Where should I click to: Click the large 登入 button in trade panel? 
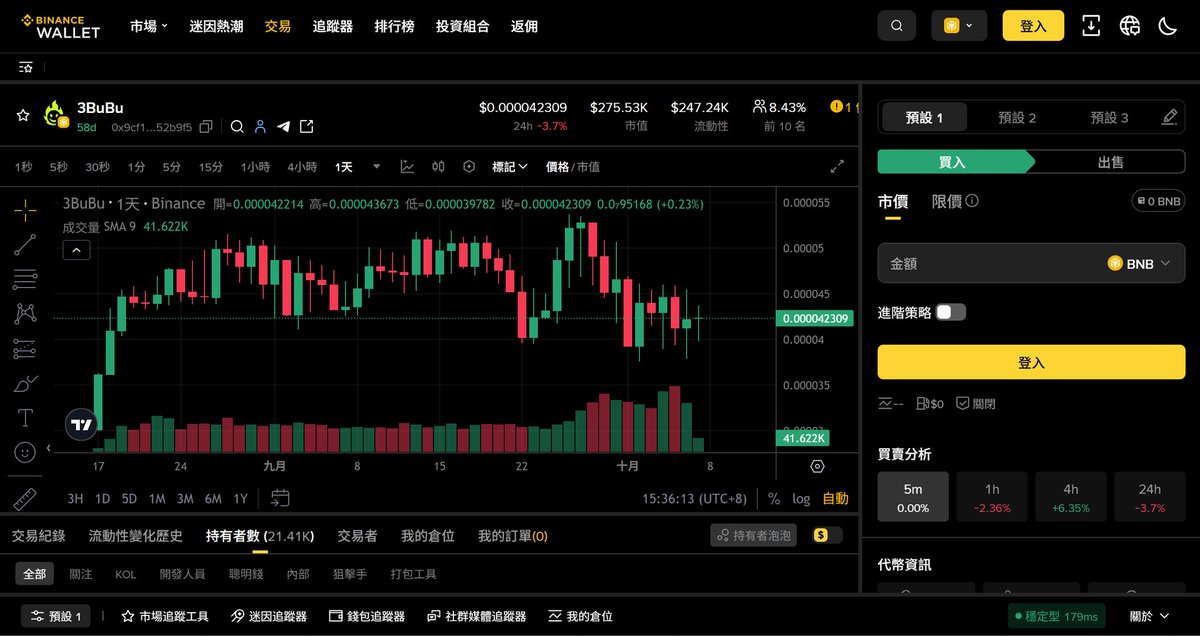(x=1031, y=362)
